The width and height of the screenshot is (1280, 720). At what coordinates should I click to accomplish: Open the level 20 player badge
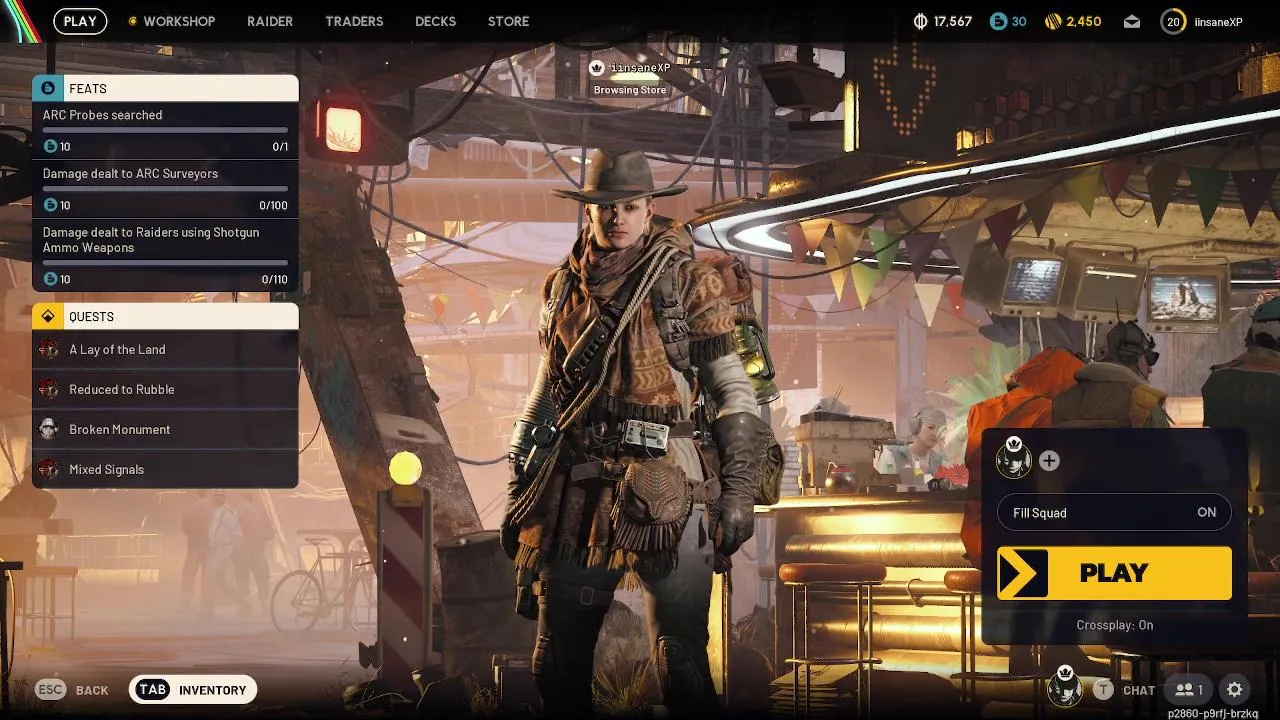click(x=1173, y=21)
